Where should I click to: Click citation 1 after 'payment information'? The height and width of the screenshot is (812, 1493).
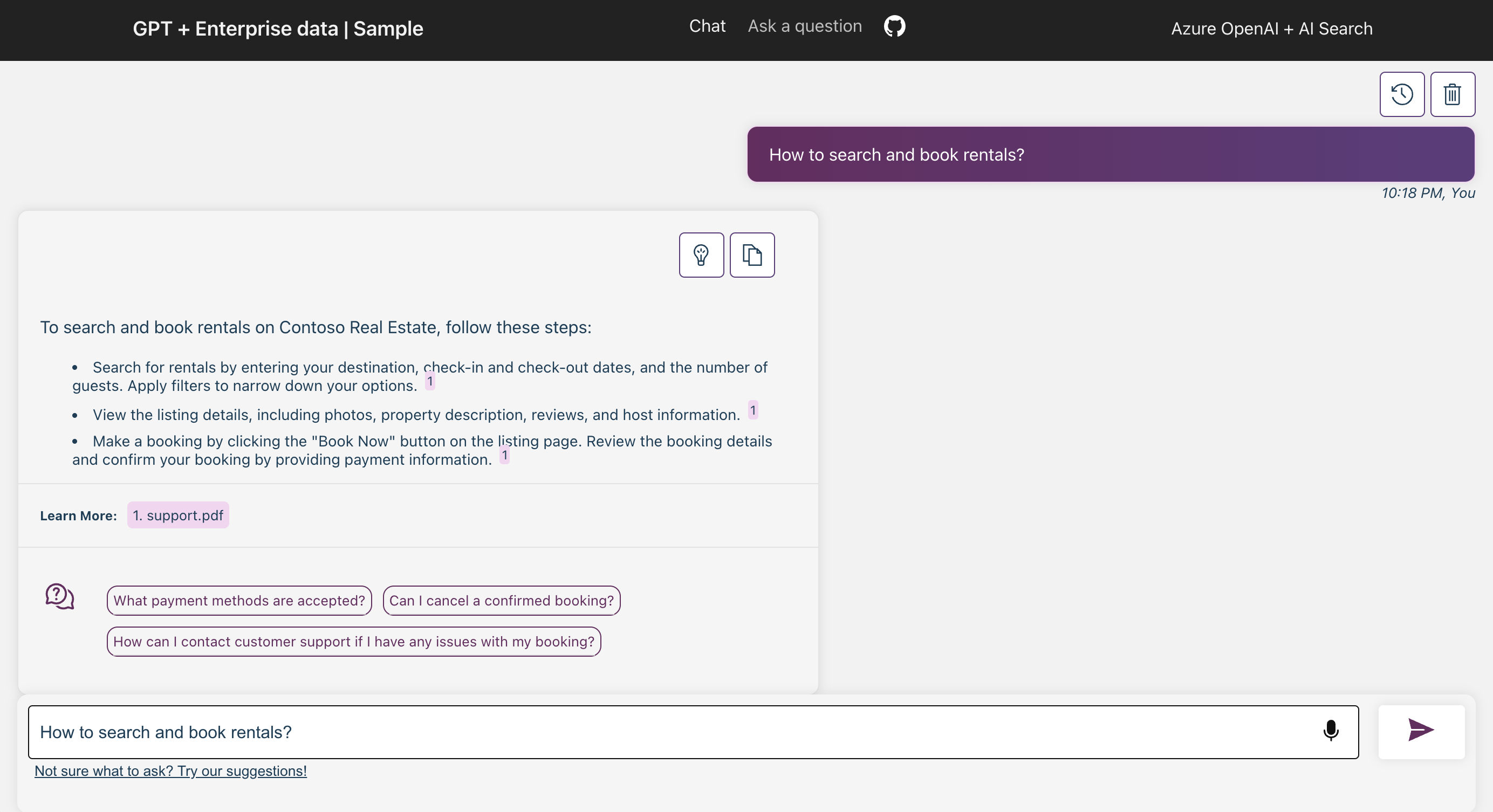point(505,455)
